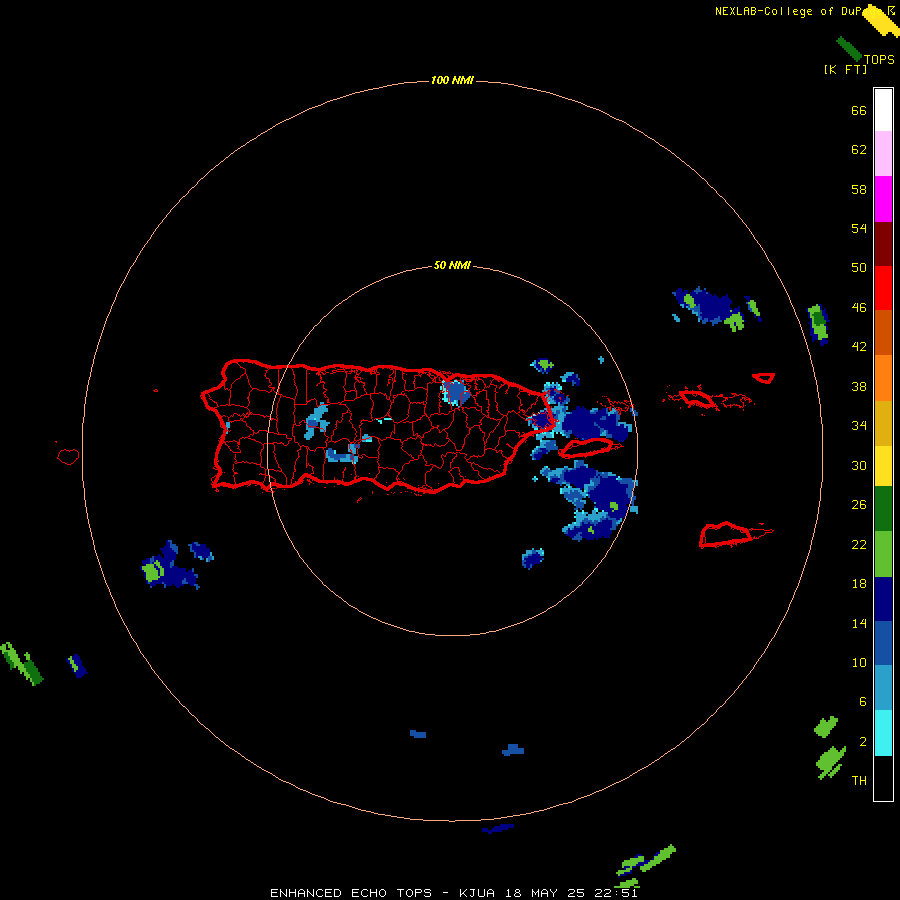The width and height of the screenshot is (900, 900).
Task: Click the 14 legend value
Action: pos(859,623)
